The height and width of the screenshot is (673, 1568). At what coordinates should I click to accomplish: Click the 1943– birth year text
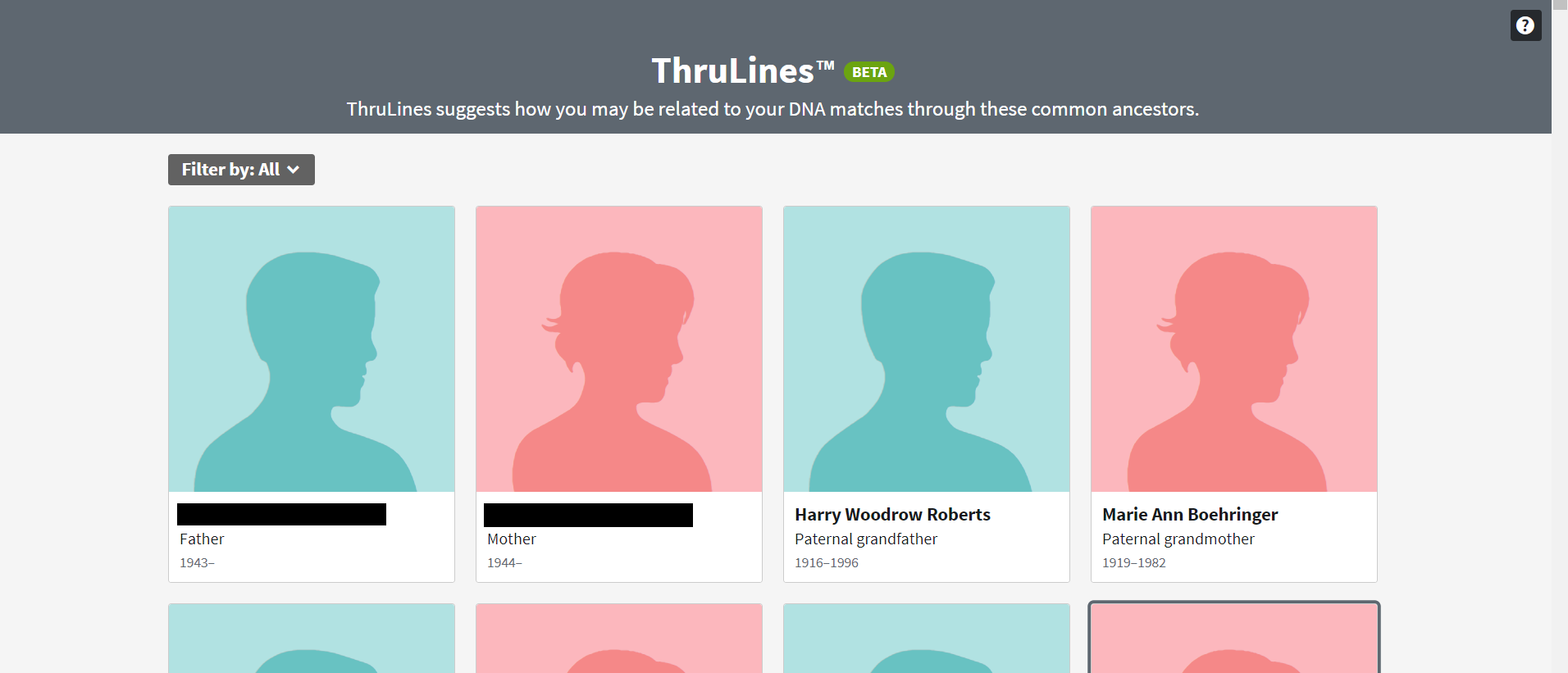tap(197, 563)
